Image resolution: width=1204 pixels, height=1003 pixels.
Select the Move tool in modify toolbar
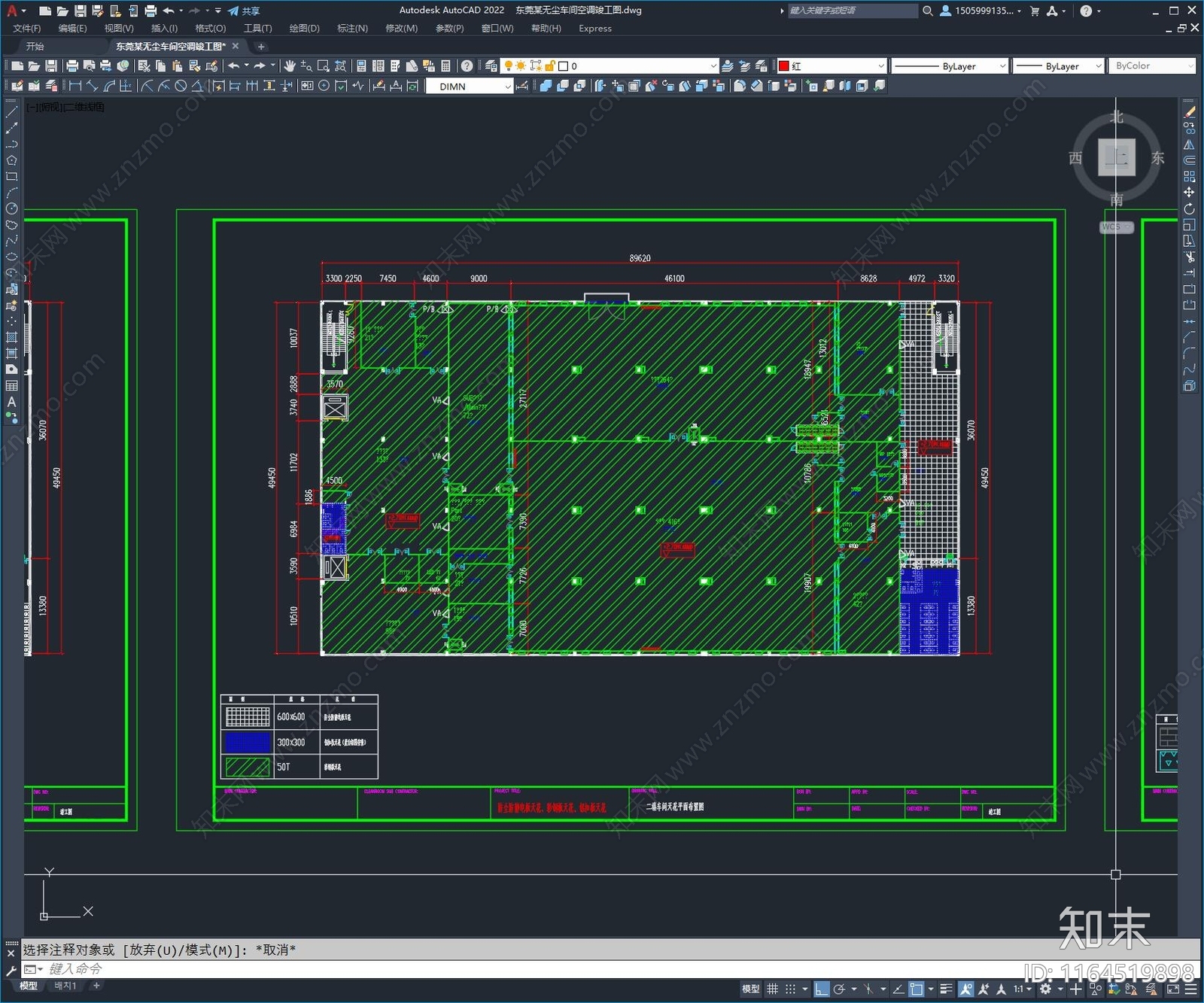tap(1190, 193)
